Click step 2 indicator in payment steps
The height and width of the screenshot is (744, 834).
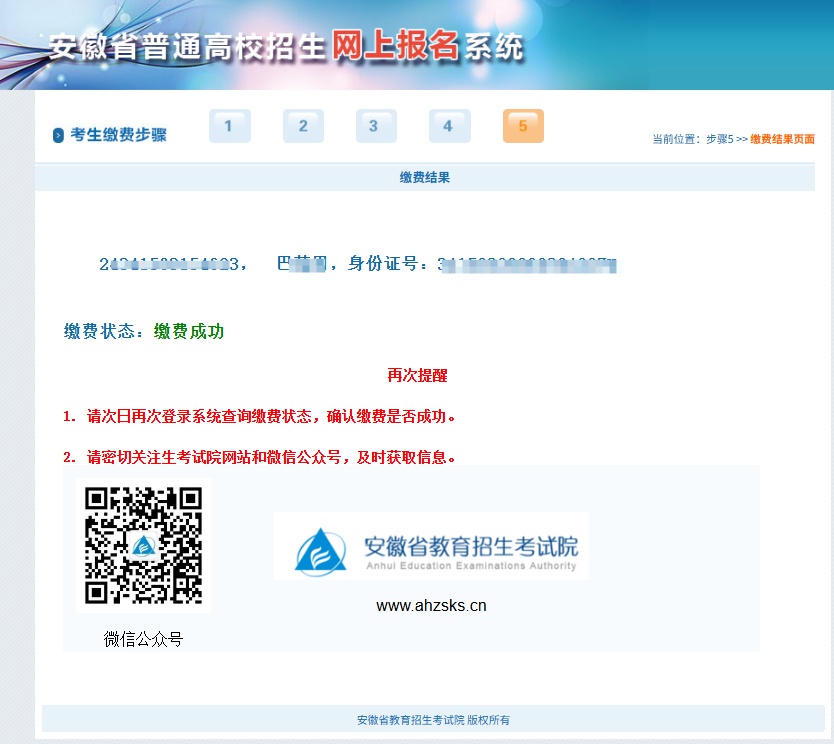pyautogui.click(x=302, y=125)
